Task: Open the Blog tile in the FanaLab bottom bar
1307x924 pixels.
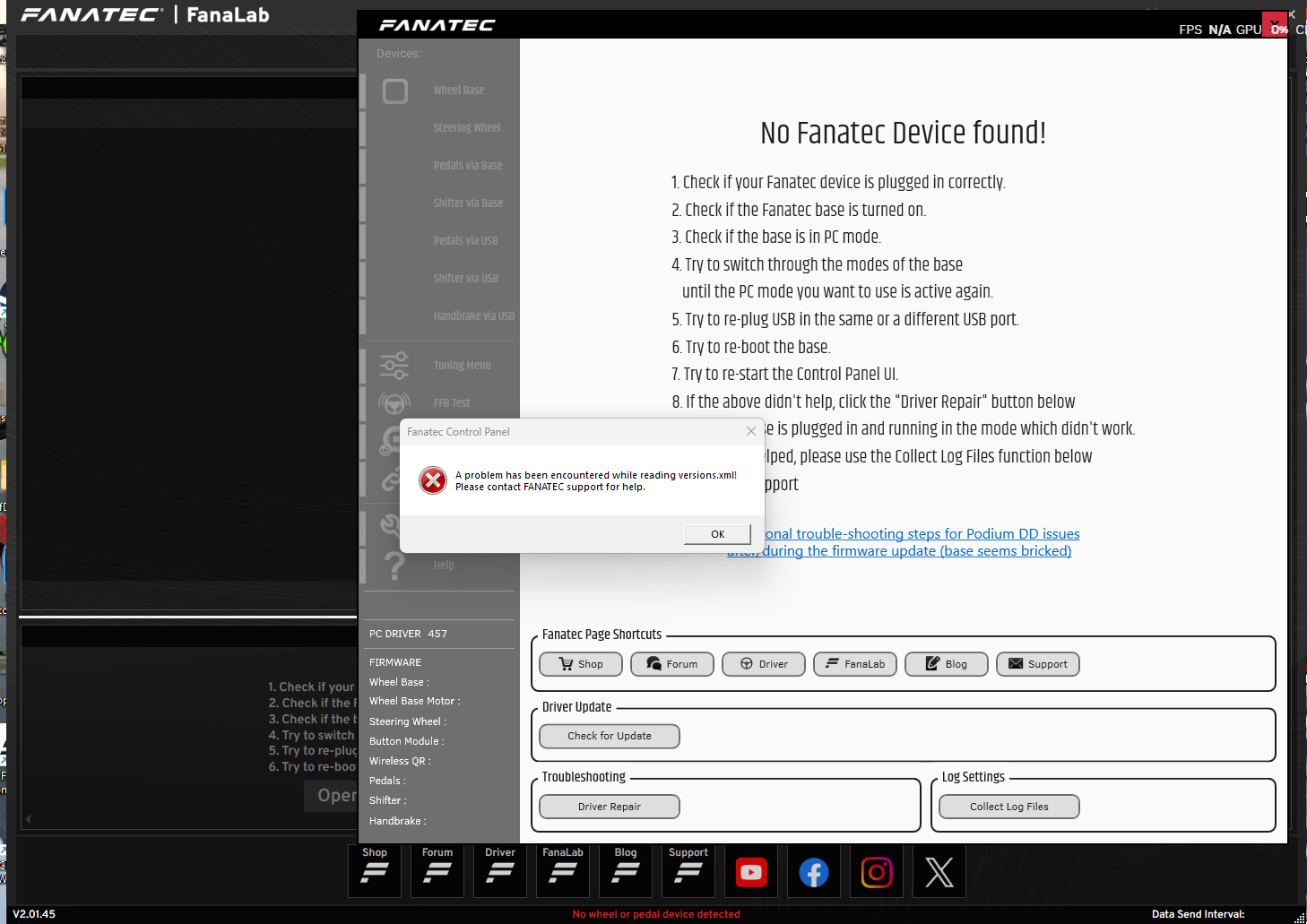Action: (626, 870)
